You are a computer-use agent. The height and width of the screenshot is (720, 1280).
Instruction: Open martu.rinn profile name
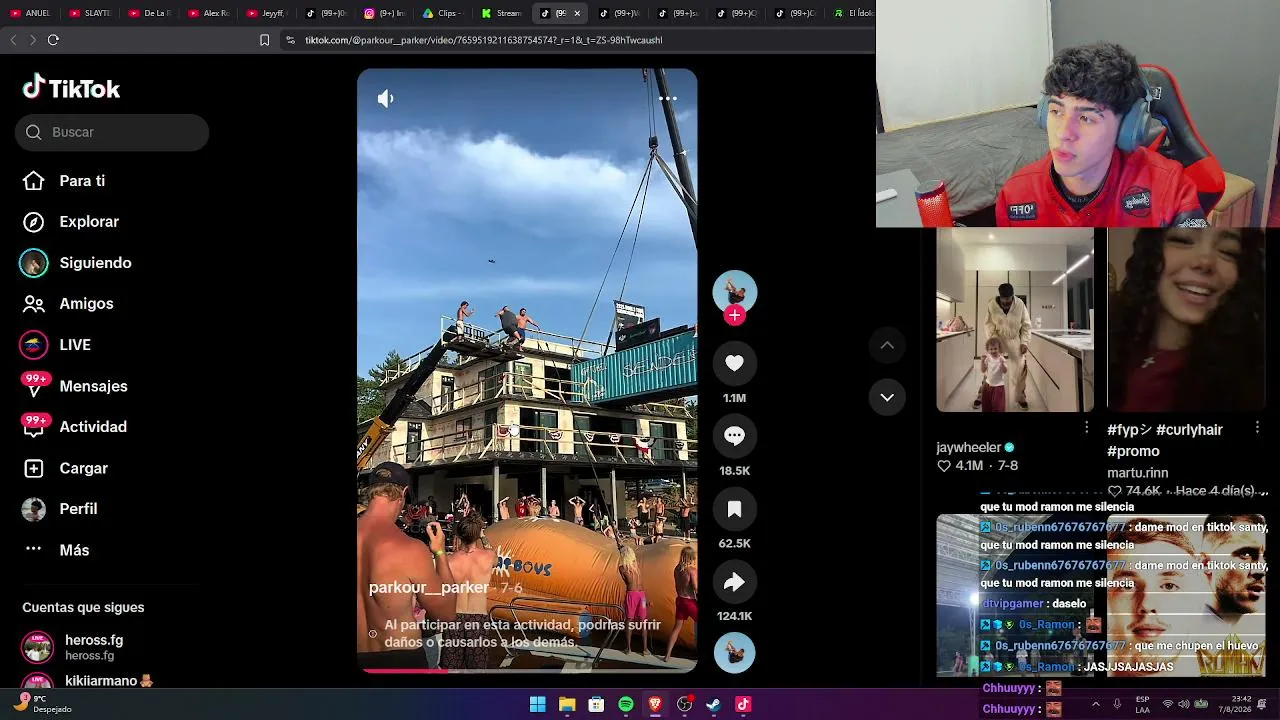1138,473
